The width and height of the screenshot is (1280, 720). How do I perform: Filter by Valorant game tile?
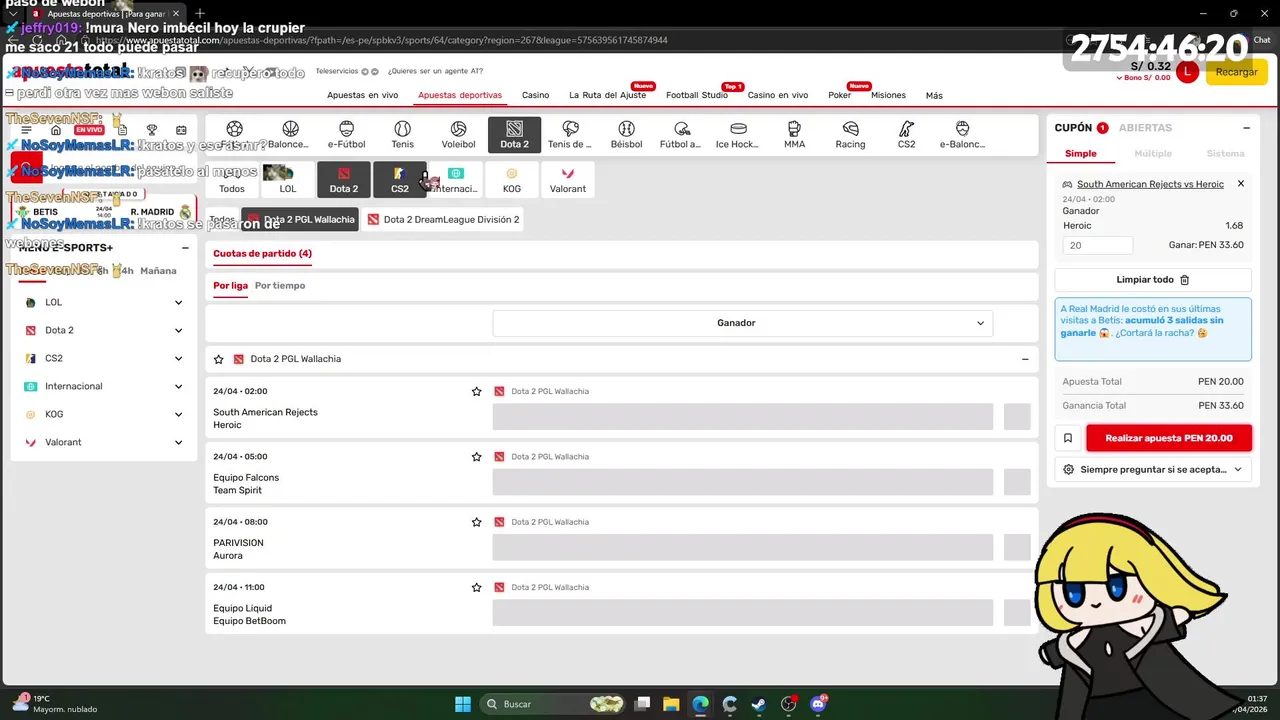[567, 180]
